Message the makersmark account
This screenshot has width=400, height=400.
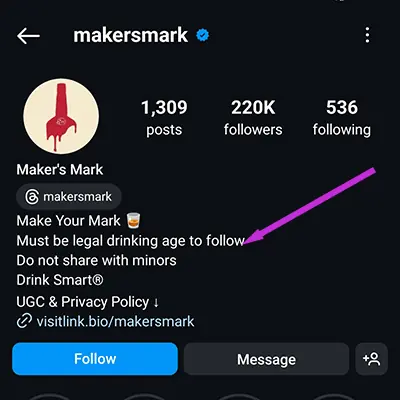266,359
